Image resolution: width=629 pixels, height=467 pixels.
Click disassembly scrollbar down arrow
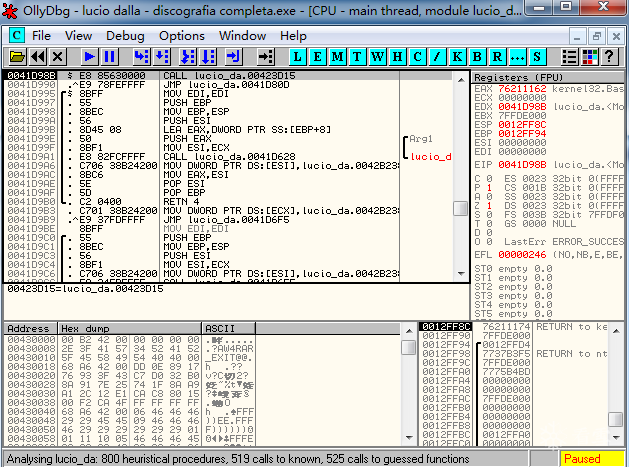pos(461,274)
